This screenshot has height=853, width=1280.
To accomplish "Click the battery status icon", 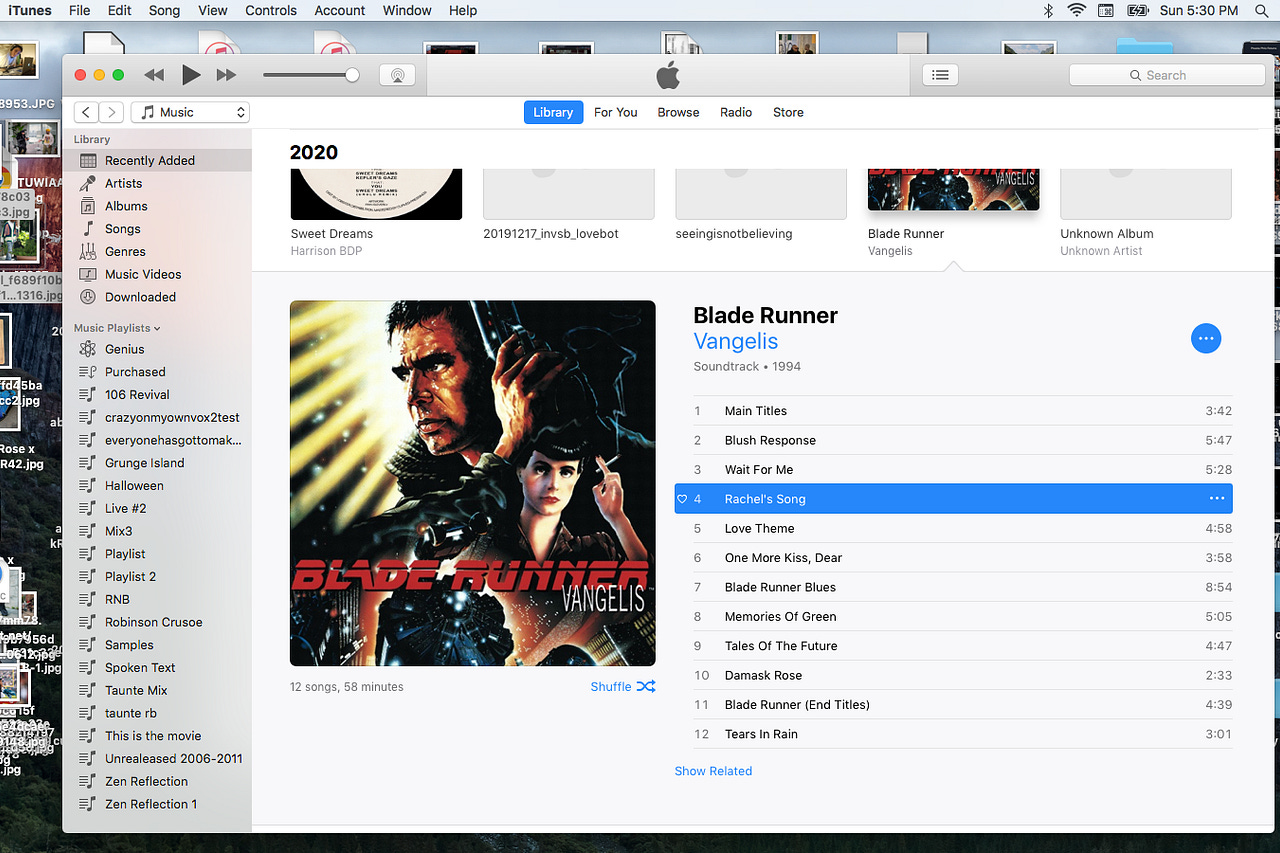I will 1138,11.
